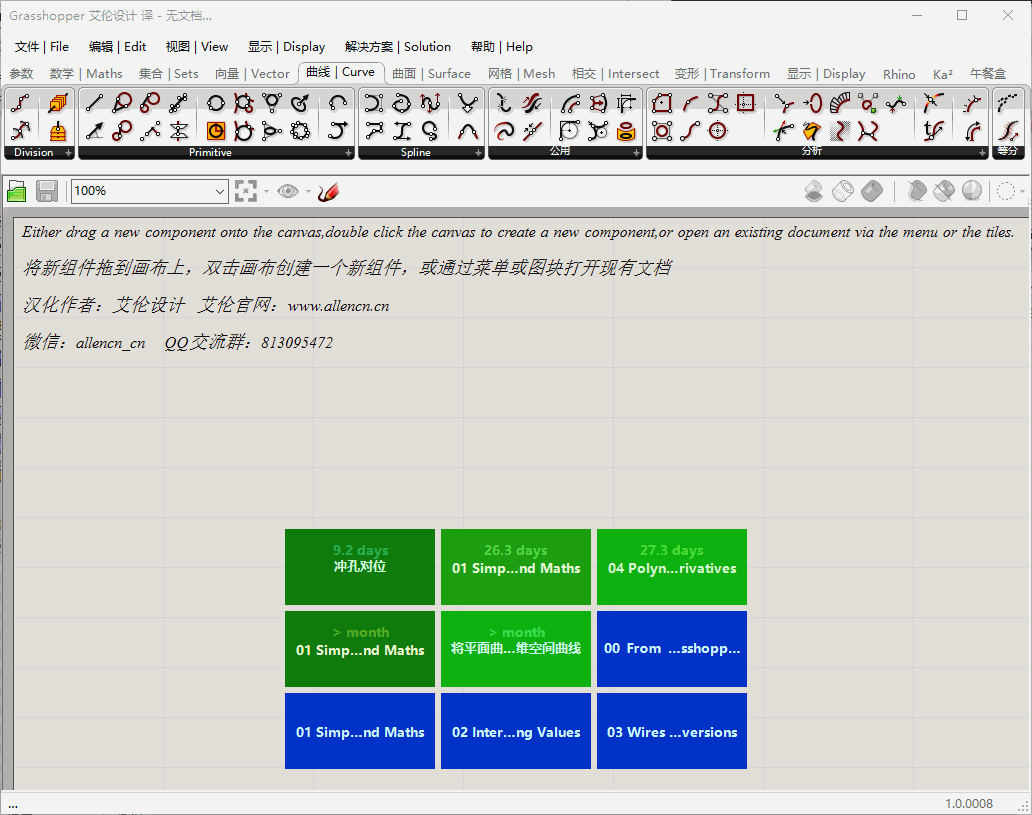Toggle shaded preview mode
The image size is (1032, 815).
pyautogui.click(x=872, y=192)
